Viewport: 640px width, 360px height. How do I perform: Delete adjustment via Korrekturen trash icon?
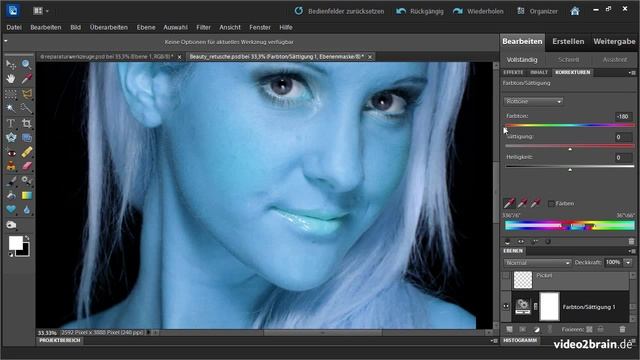631,242
